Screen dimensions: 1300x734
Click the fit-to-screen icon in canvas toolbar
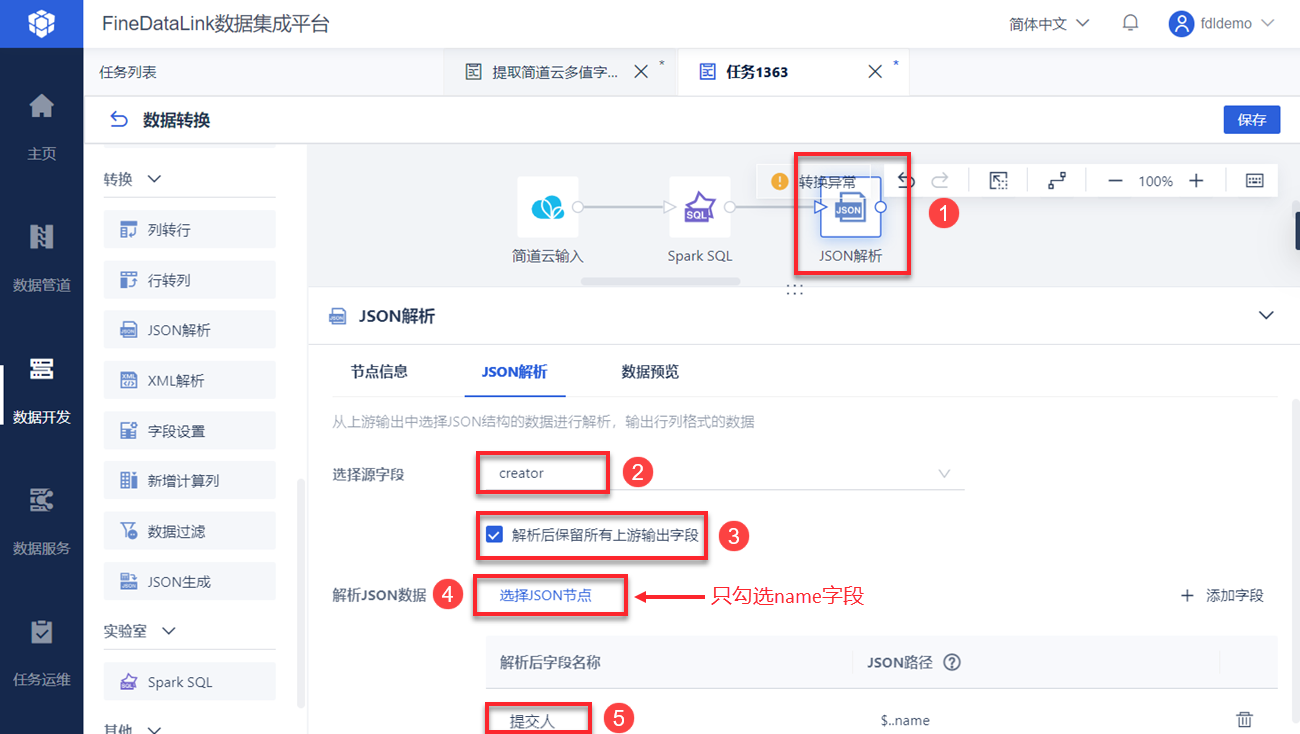998,181
